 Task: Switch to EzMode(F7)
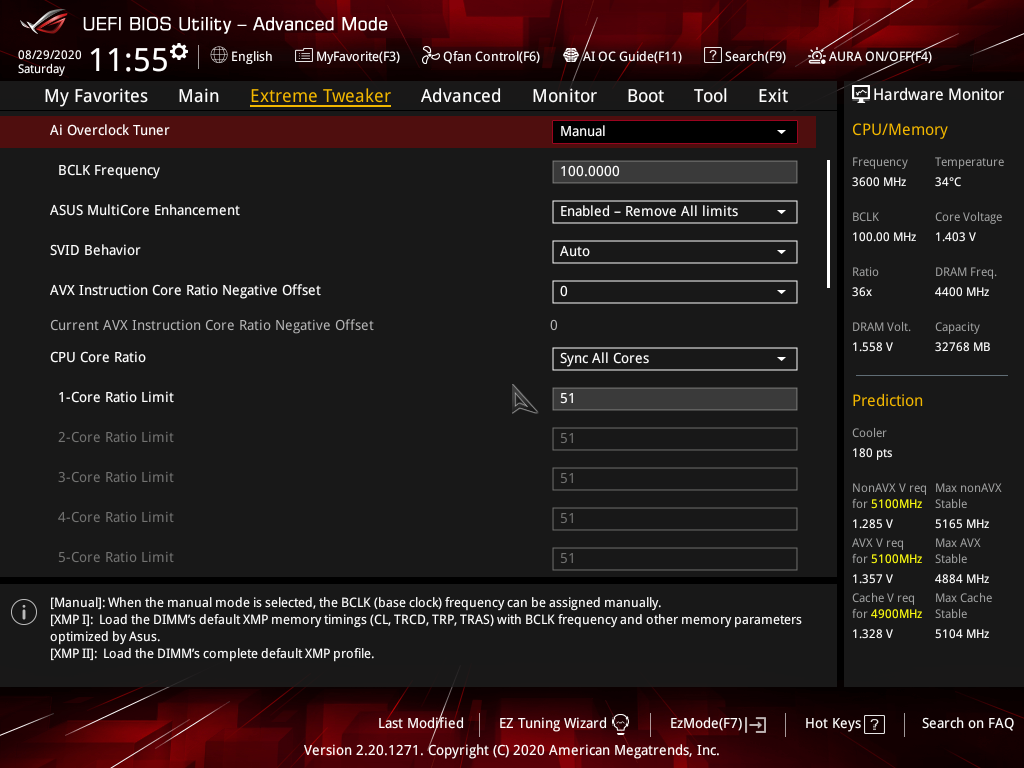coord(718,723)
